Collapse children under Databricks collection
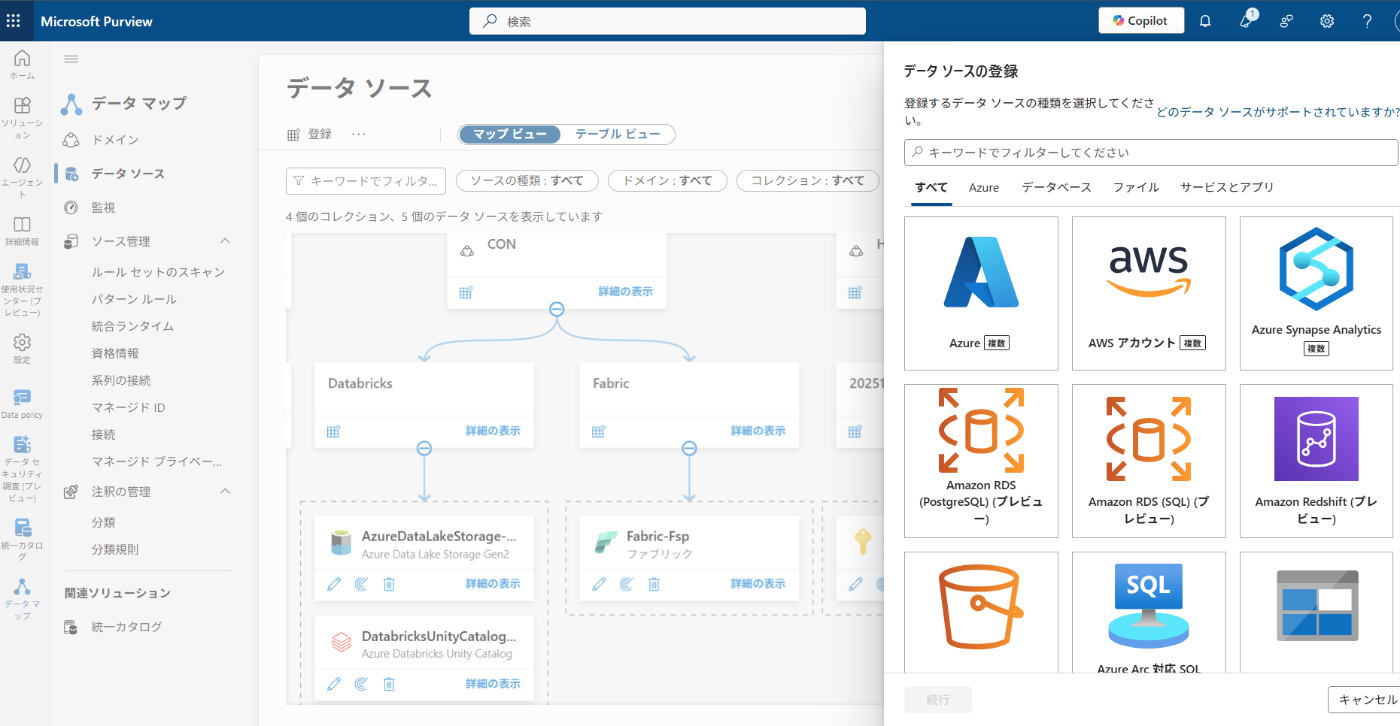Screen dimensions: 1400x726 coord(424,449)
